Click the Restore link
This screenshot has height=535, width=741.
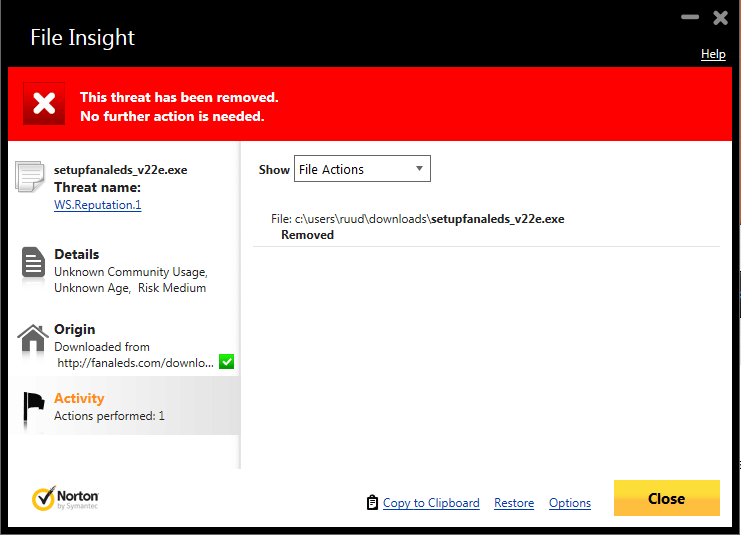coord(514,503)
